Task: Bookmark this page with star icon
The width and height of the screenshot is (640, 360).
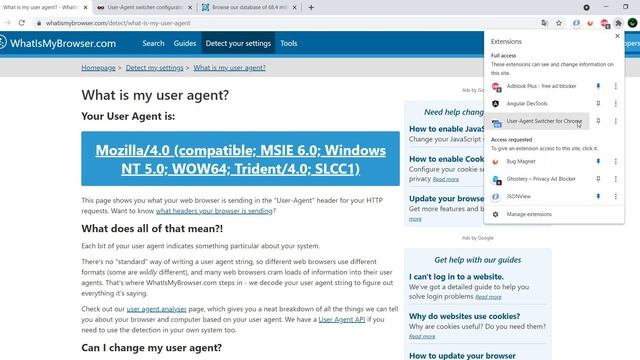Action: pos(559,23)
